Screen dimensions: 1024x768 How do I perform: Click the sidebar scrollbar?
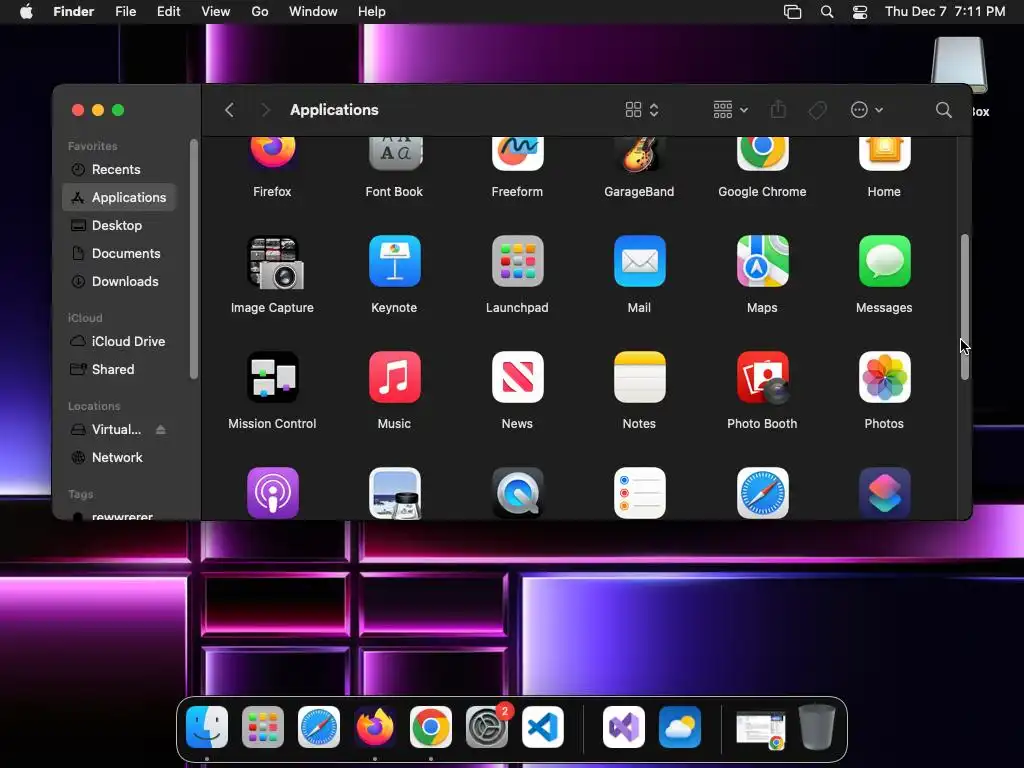point(193,259)
